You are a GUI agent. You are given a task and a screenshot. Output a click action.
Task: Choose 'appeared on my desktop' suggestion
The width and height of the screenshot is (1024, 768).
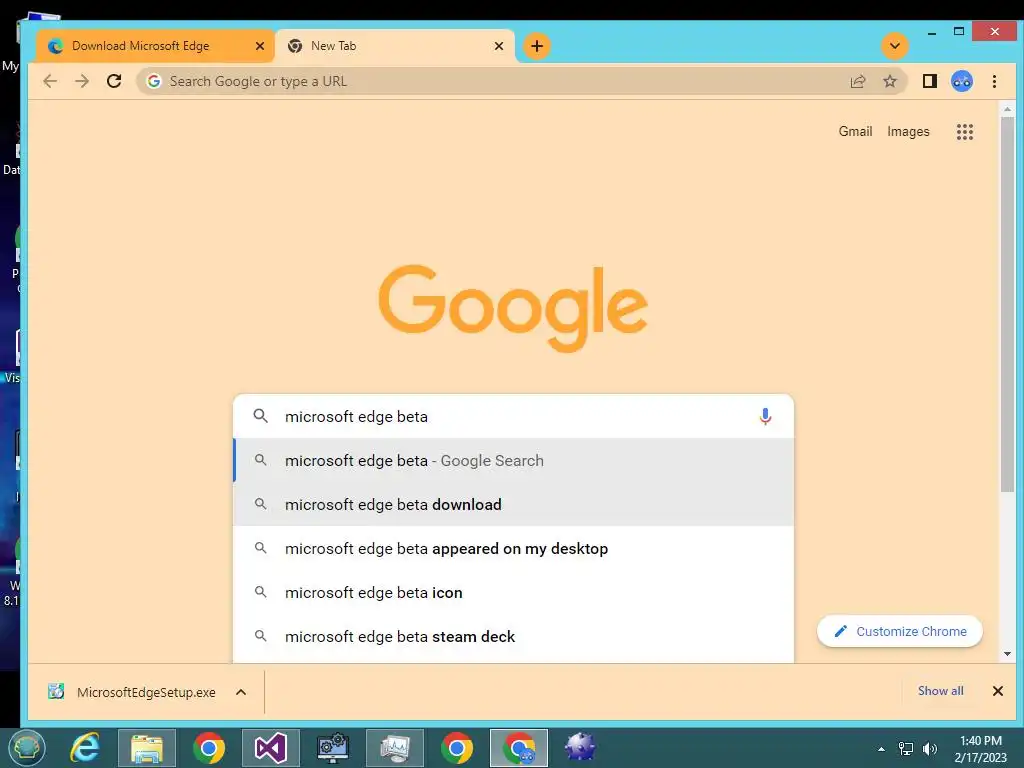[x=514, y=549]
